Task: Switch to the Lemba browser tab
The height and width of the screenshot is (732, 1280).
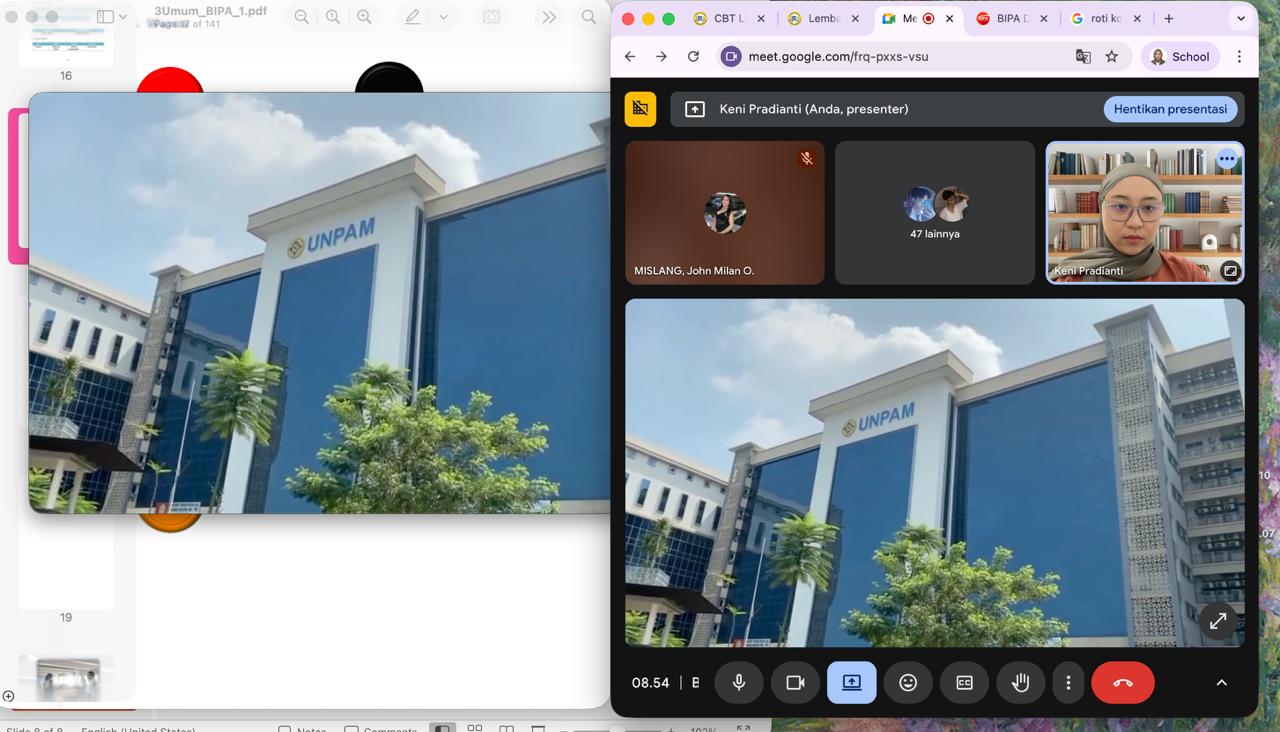Action: coord(824,19)
